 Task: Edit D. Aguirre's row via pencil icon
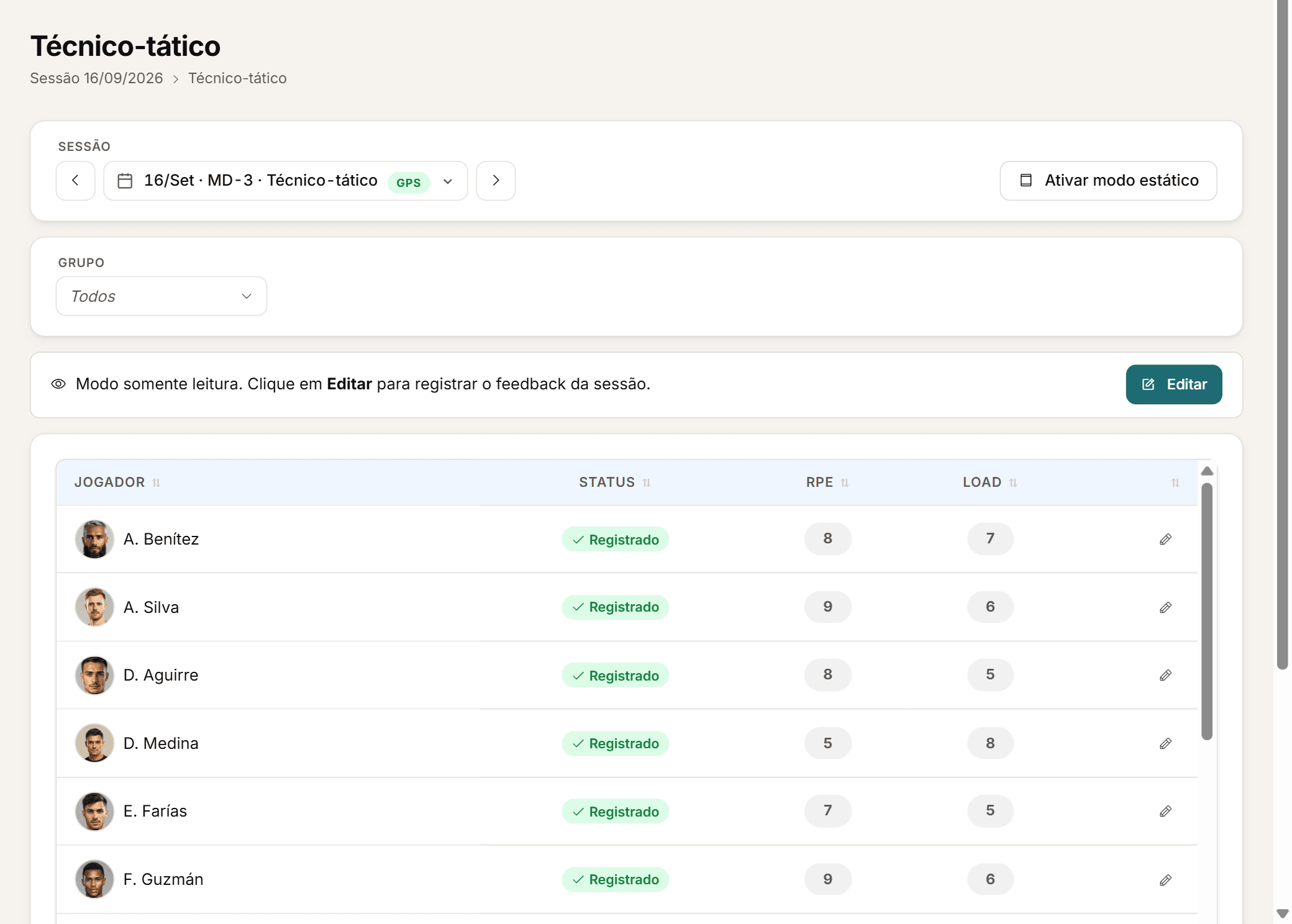tap(1165, 675)
